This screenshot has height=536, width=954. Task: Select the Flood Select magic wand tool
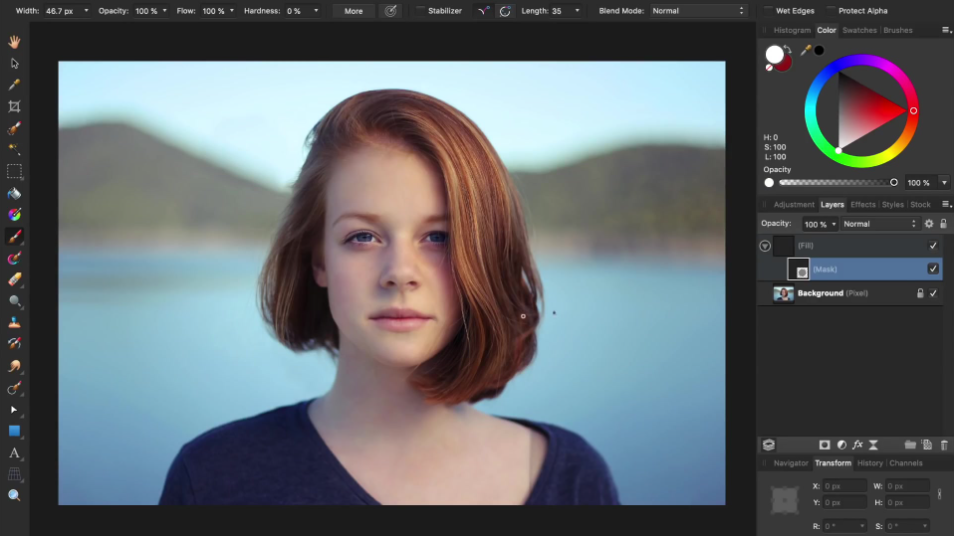pyautogui.click(x=14, y=149)
